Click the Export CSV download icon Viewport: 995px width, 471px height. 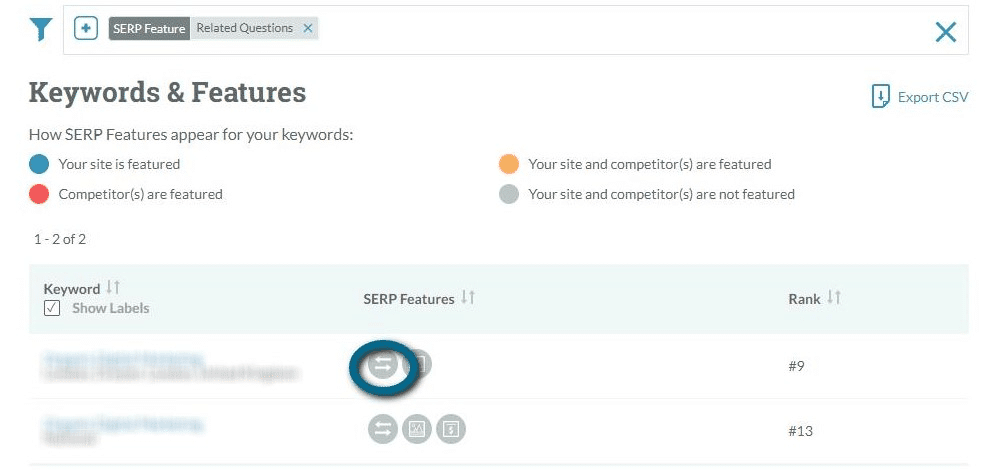(880, 97)
